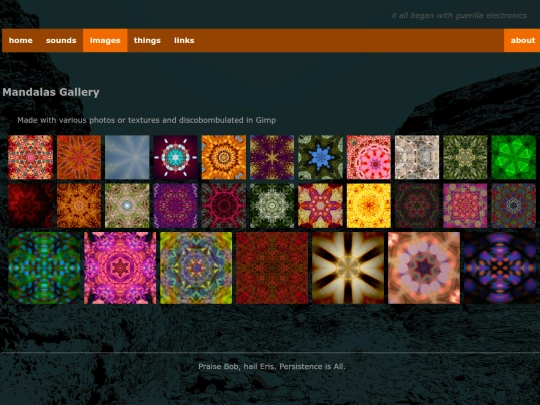The image size is (540, 405).
Task: View the gray-blue light rays thumbnail
Action: coord(127,157)
